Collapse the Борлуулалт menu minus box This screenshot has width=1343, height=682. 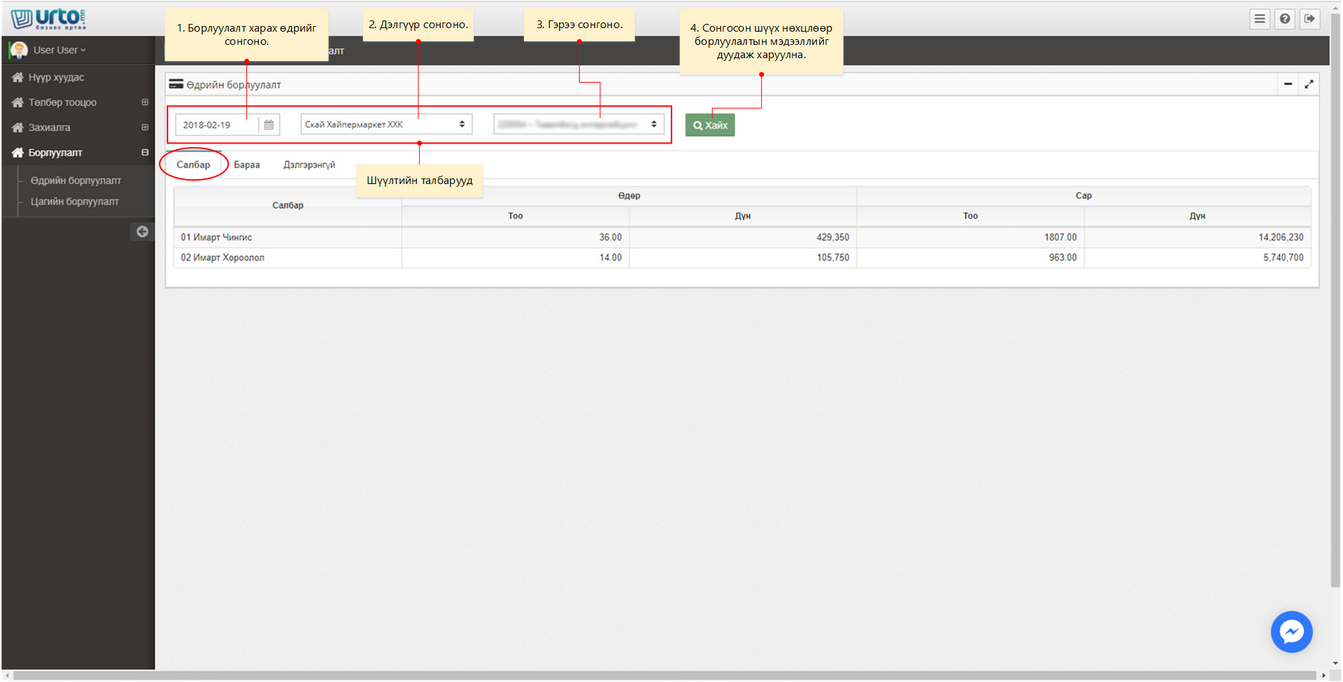pos(145,153)
